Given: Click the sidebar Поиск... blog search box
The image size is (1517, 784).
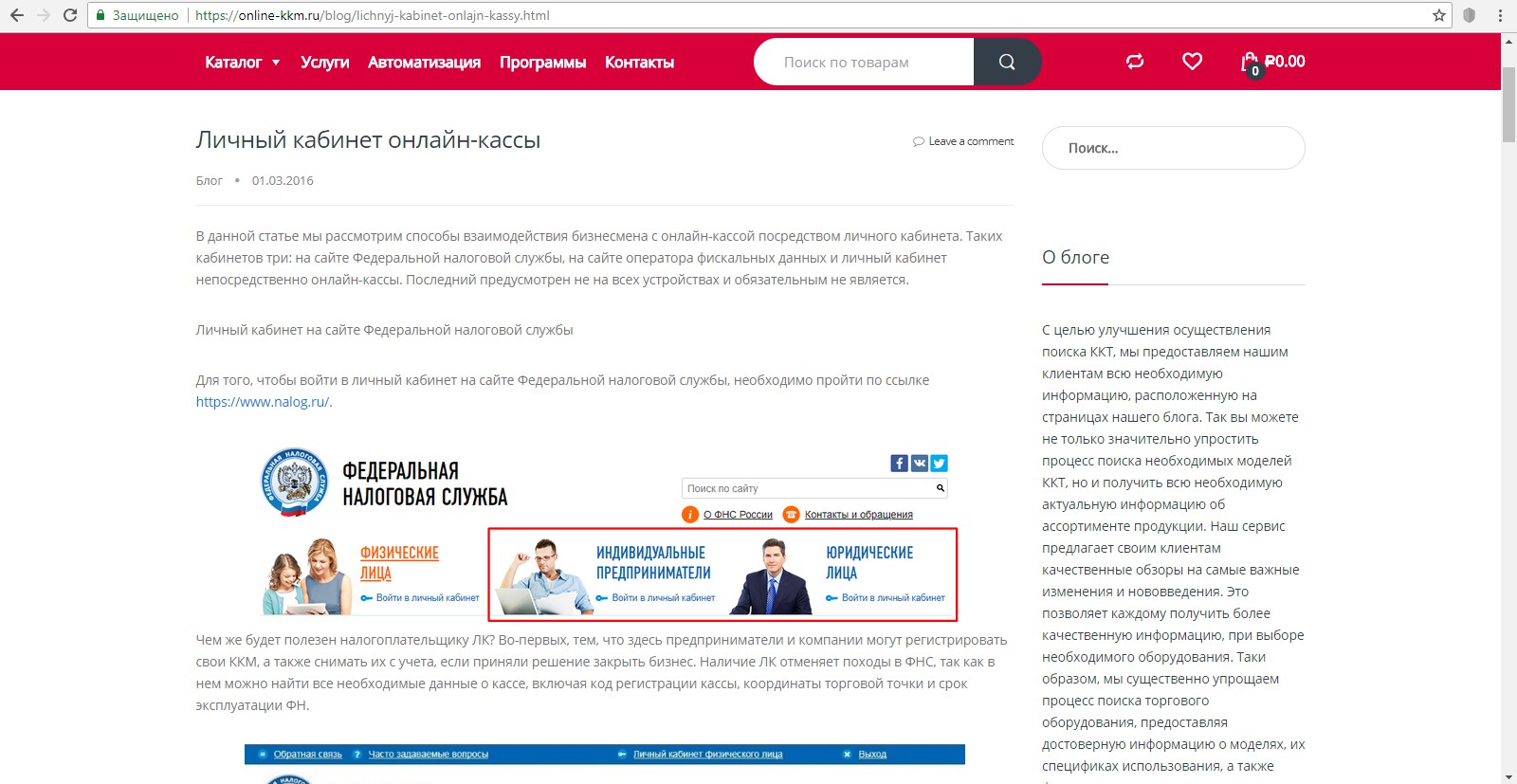Looking at the screenshot, I should (x=1174, y=148).
